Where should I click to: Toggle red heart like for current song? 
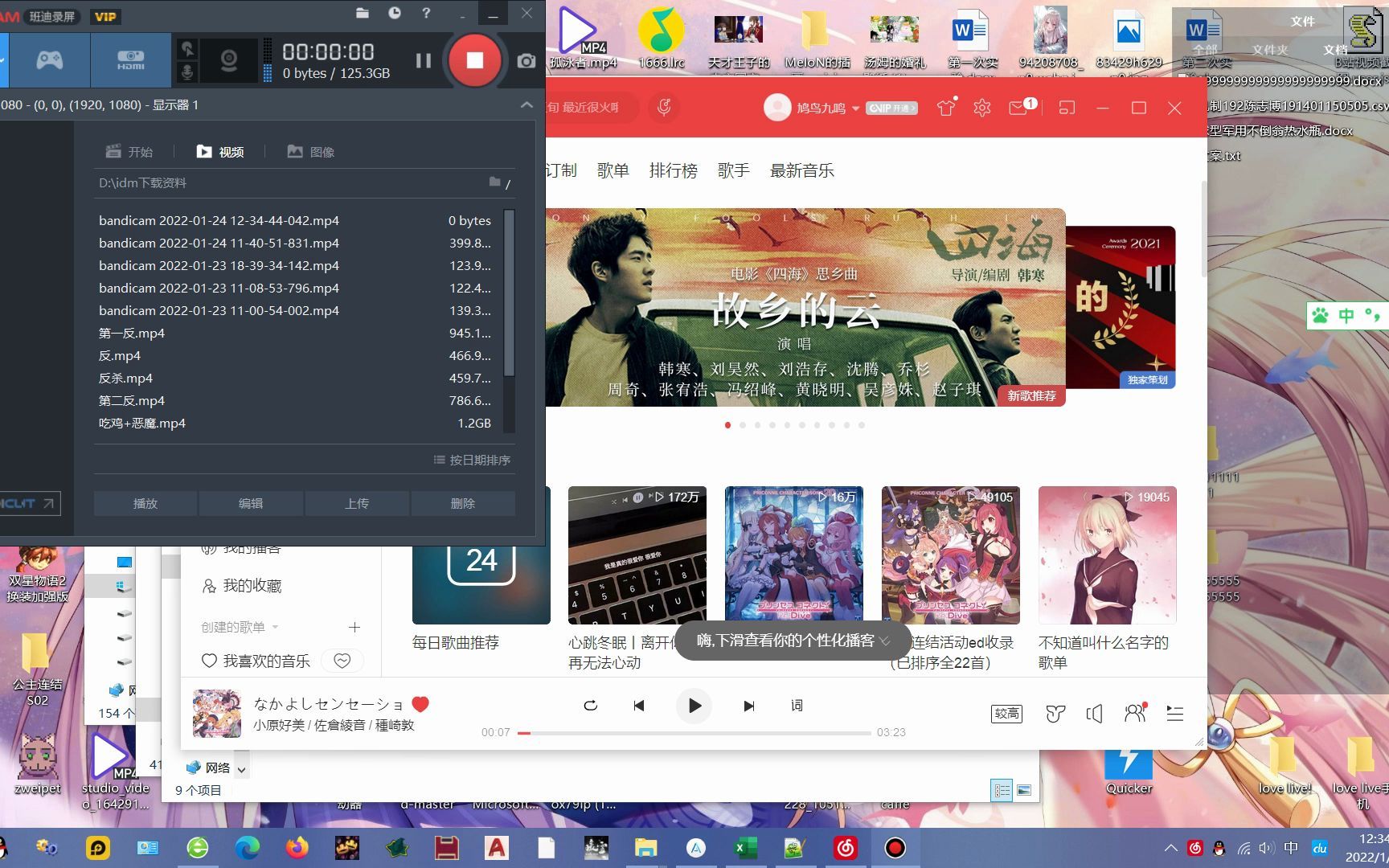point(420,704)
